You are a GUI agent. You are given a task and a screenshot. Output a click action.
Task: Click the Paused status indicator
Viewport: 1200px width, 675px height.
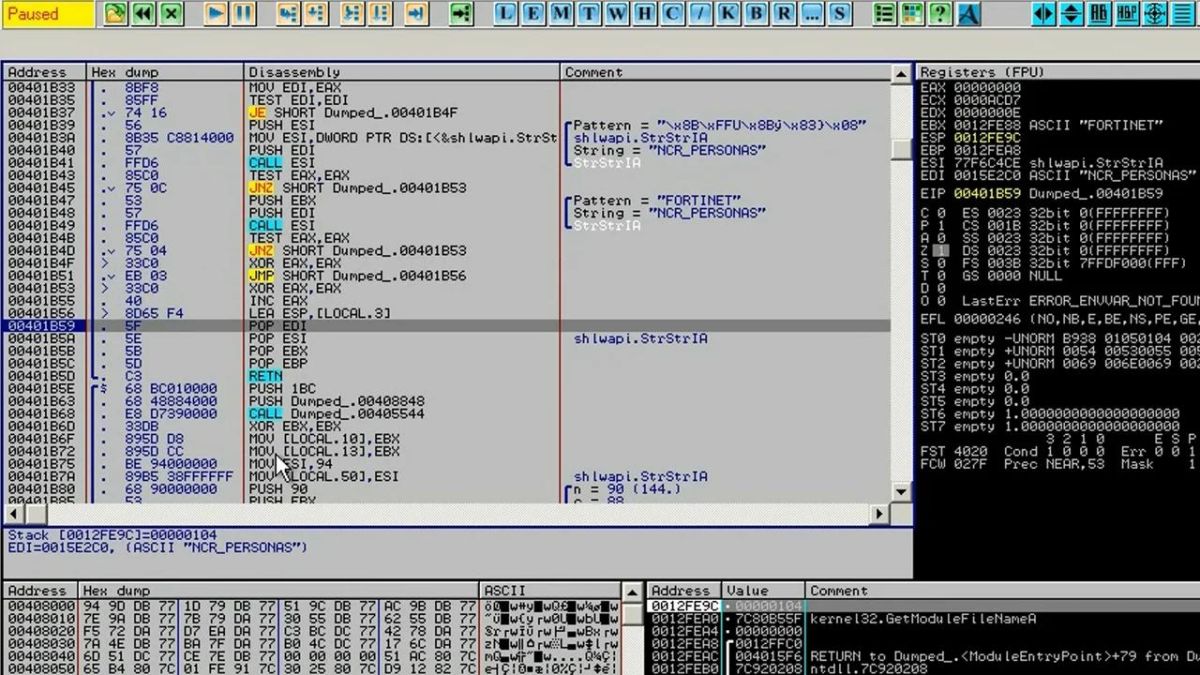[49, 14]
